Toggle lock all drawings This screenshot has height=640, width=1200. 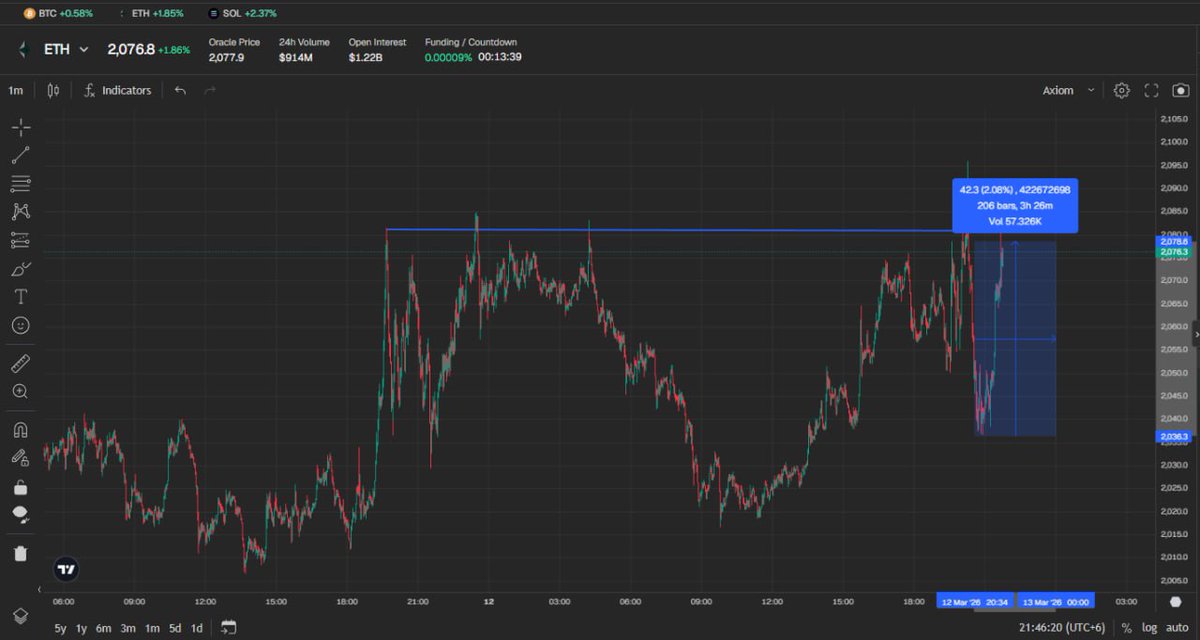click(x=21, y=487)
